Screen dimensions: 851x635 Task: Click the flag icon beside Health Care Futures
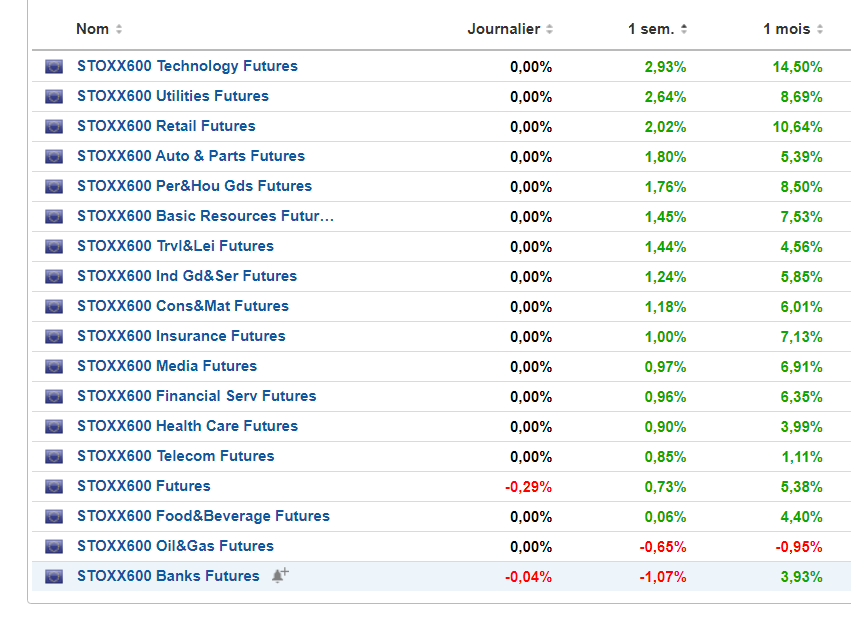[54, 427]
